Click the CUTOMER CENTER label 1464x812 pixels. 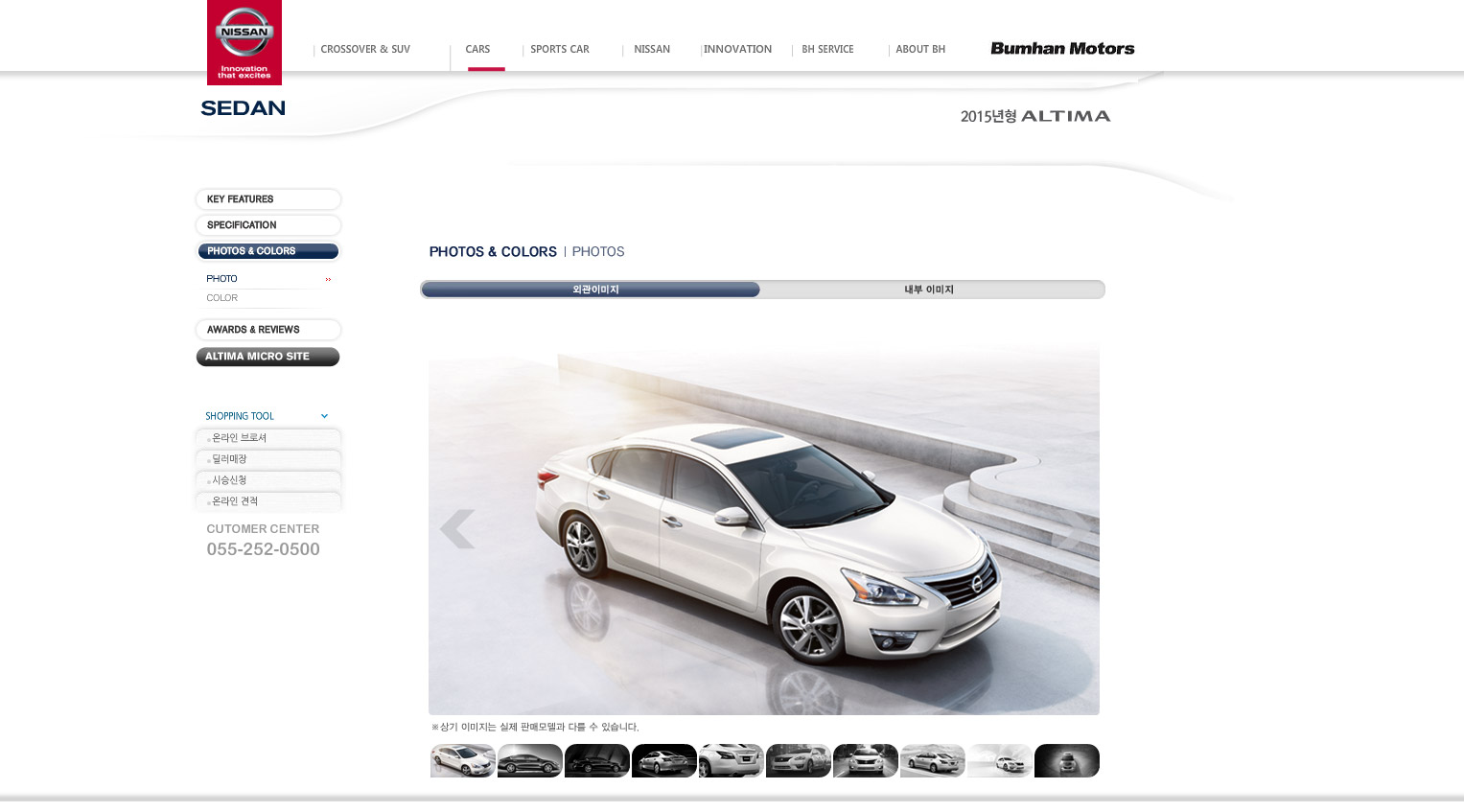[263, 529]
